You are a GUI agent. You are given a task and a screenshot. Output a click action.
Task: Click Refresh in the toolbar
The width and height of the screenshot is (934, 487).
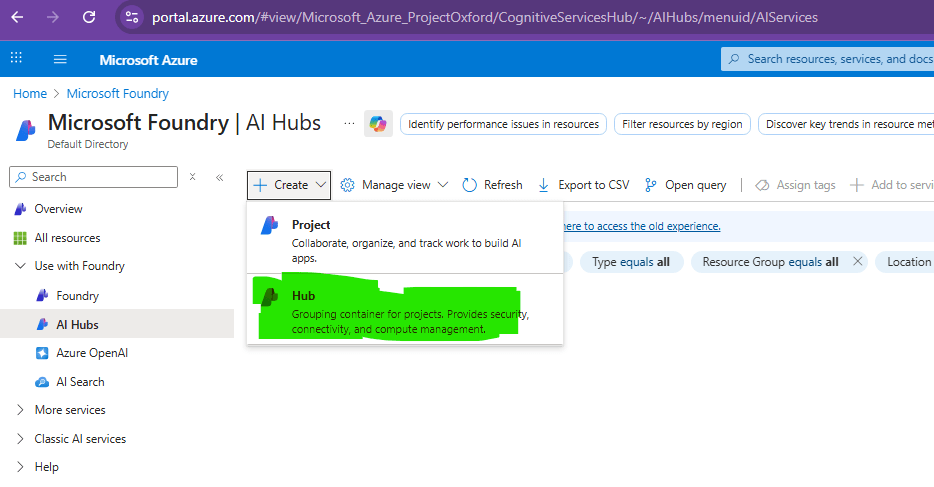click(x=493, y=185)
